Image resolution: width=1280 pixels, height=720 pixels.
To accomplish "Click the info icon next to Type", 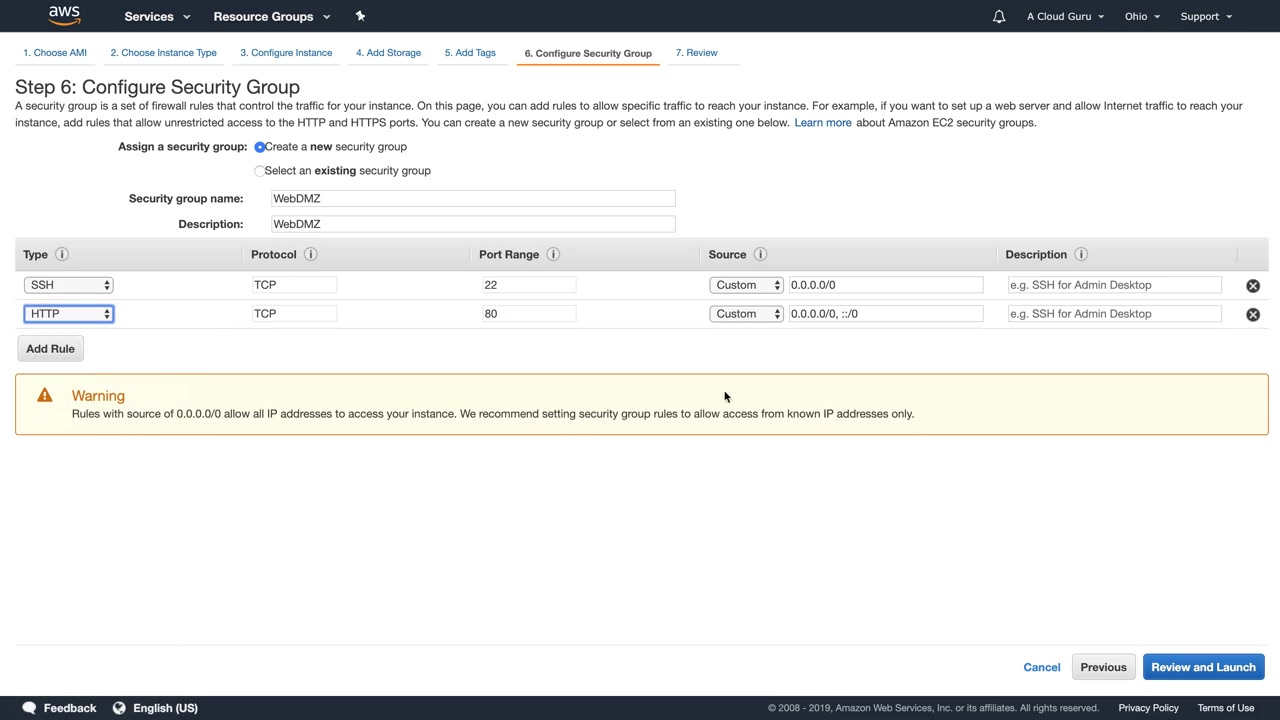I will click(61, 254).
